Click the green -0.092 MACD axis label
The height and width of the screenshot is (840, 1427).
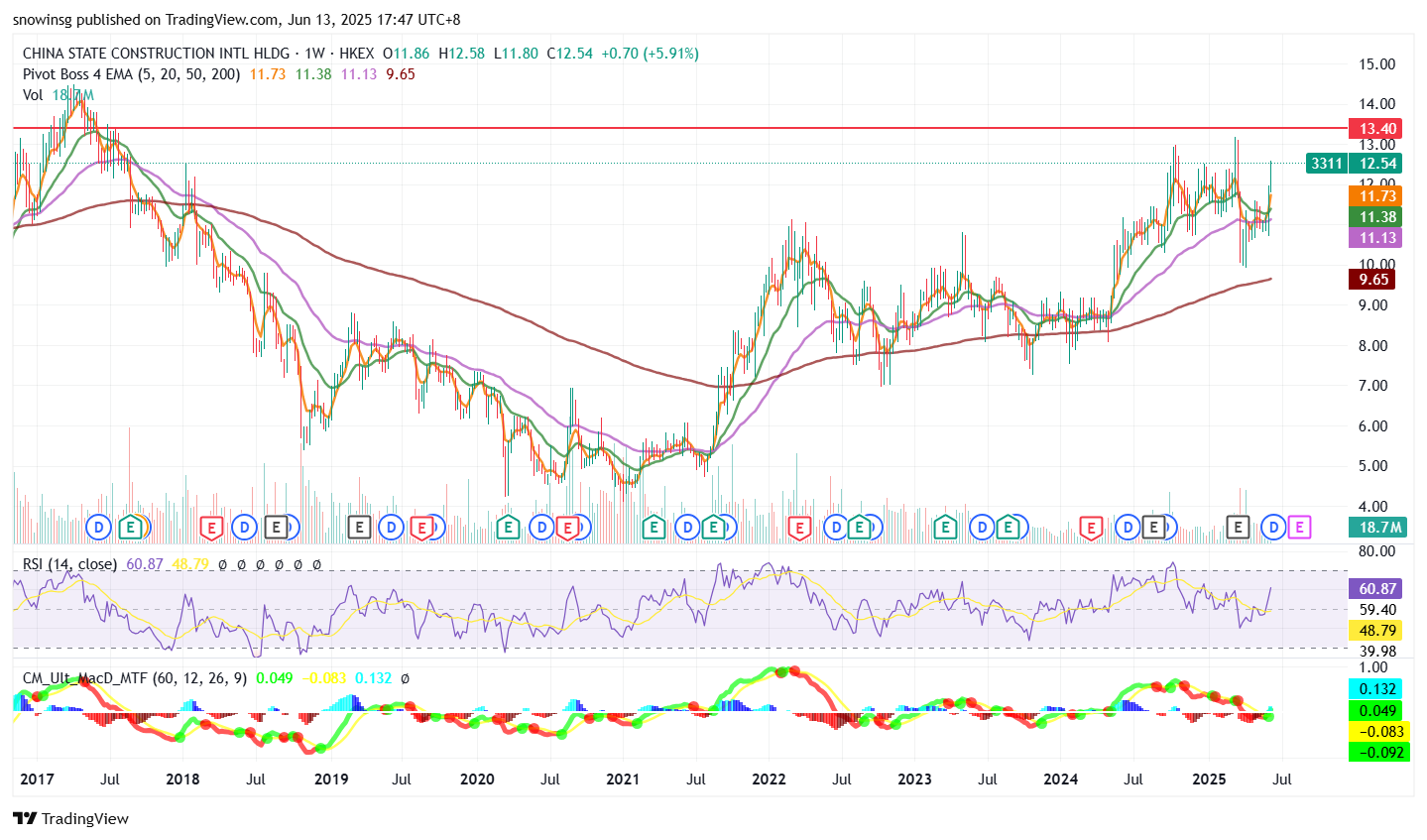[x=1377, y=752]
